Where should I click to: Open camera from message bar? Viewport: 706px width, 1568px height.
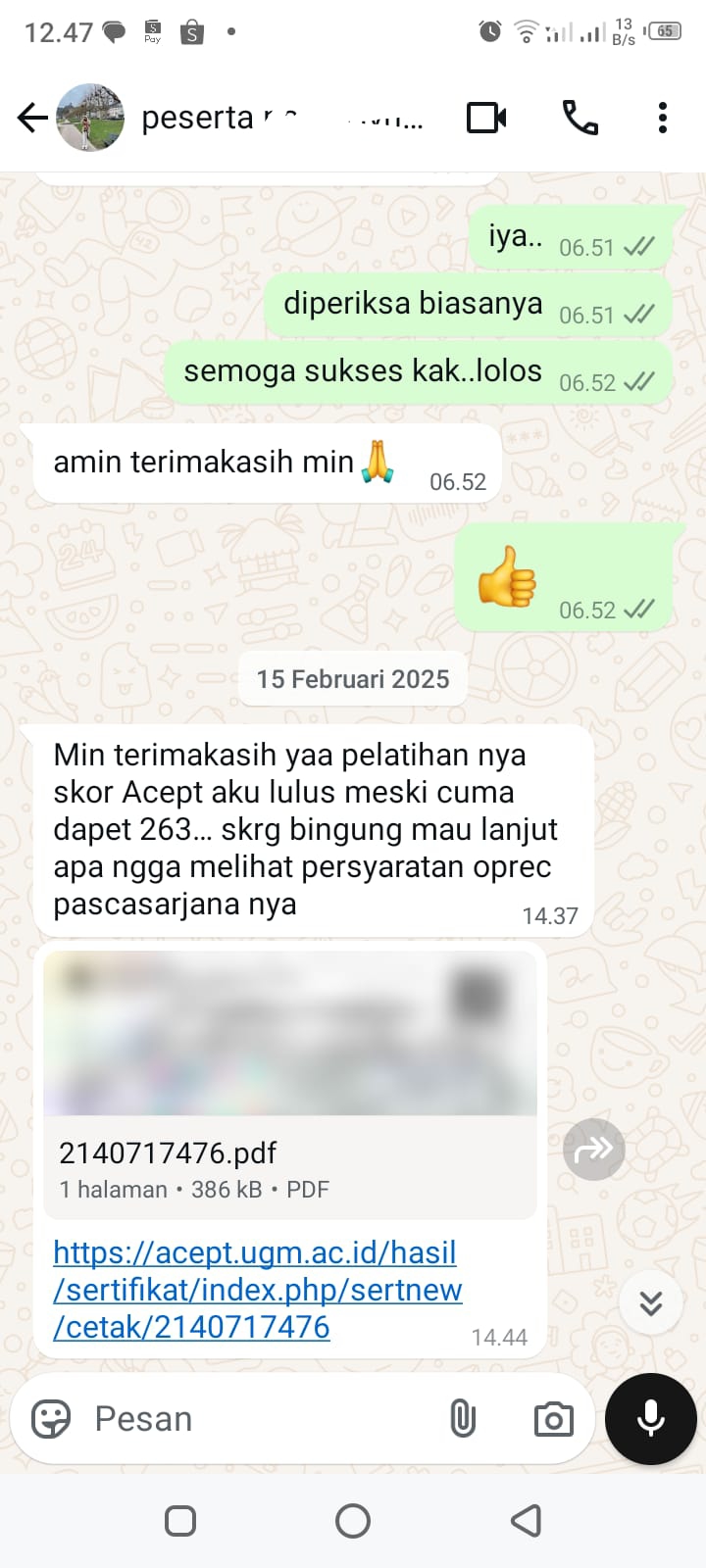tap(553, 1419)
